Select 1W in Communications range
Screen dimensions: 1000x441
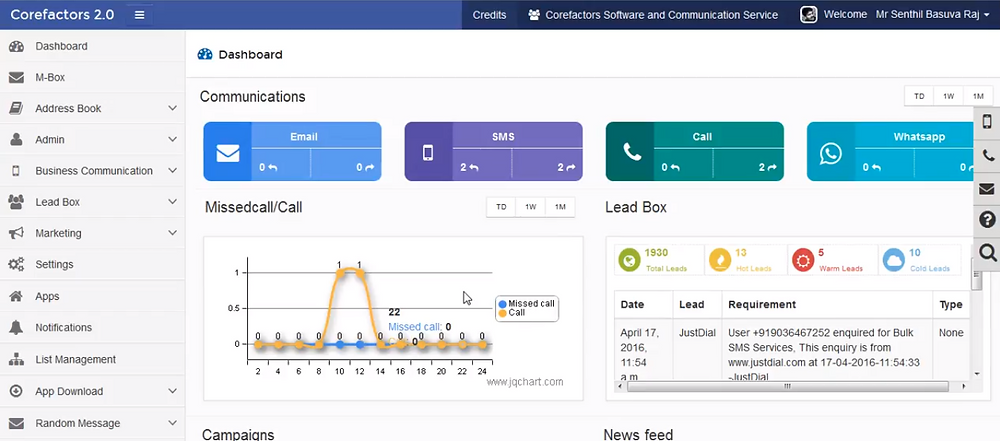948,96
